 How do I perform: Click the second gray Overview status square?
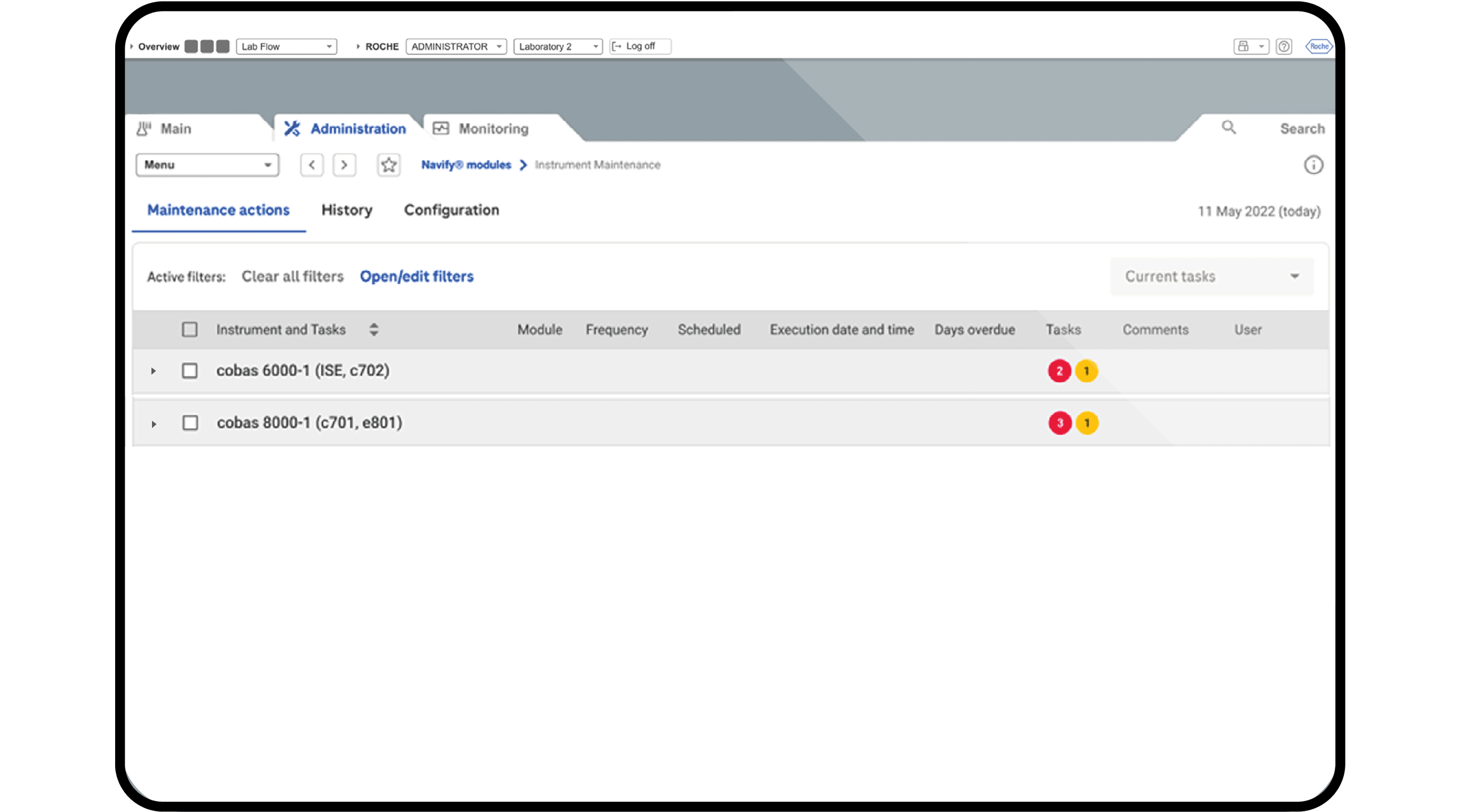click(x=207, y=46)
